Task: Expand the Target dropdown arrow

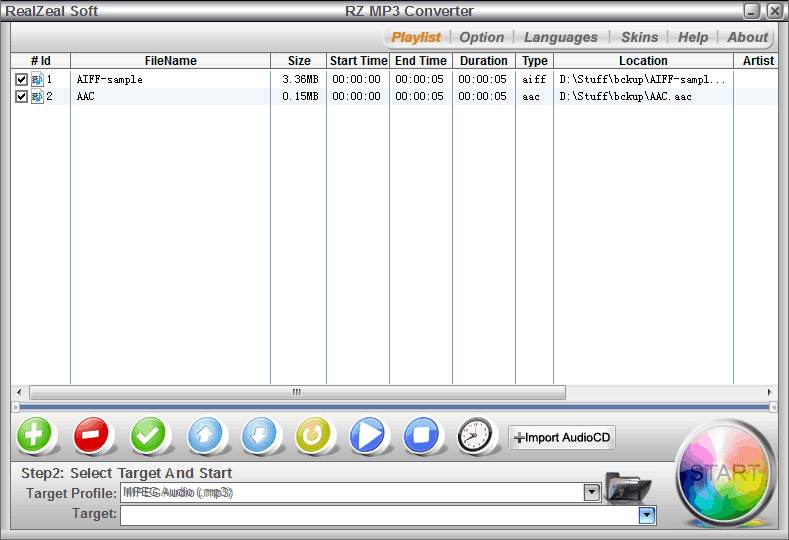Action: pos(647,515)
